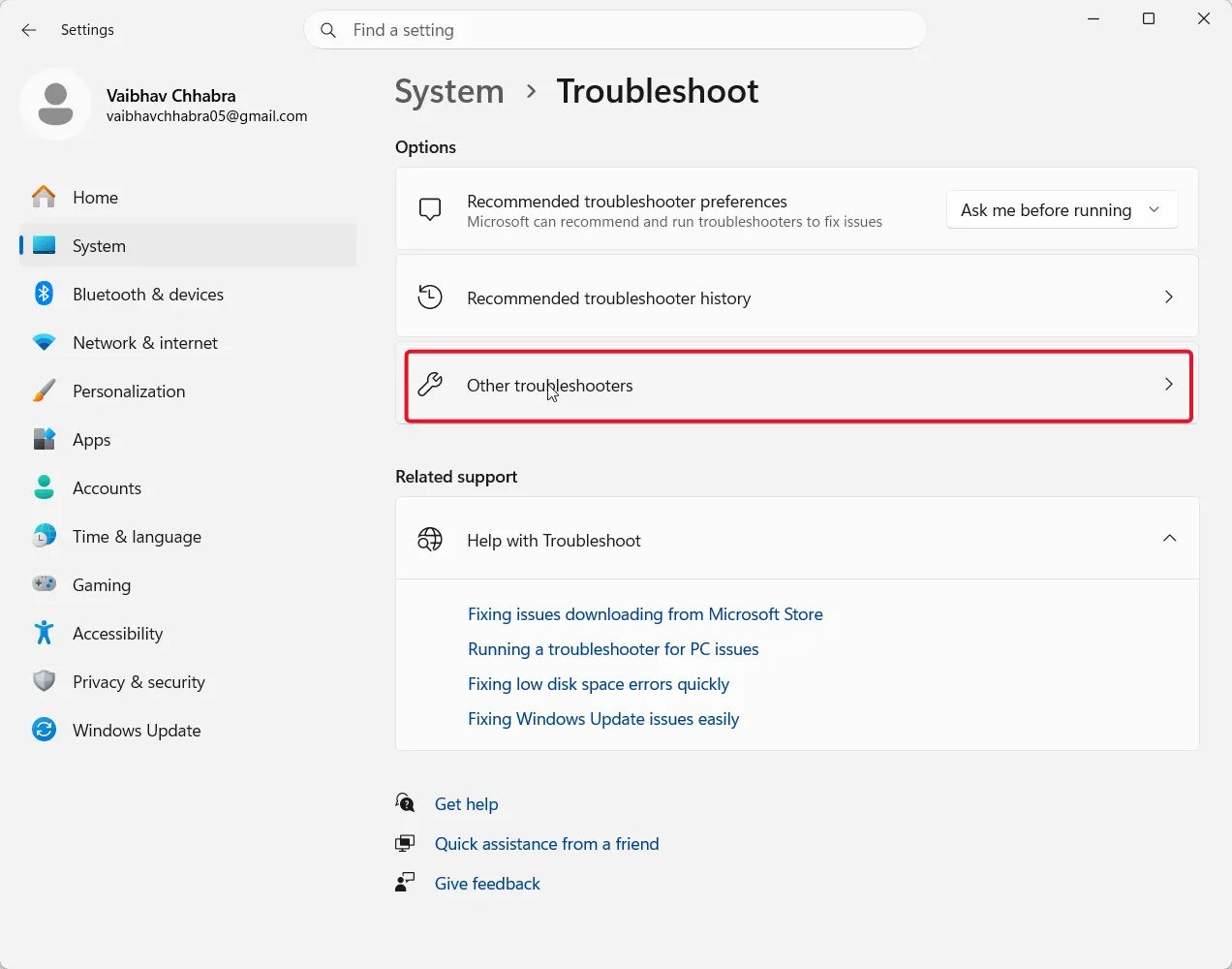Open Windows Update settings

tap(188, 731)
